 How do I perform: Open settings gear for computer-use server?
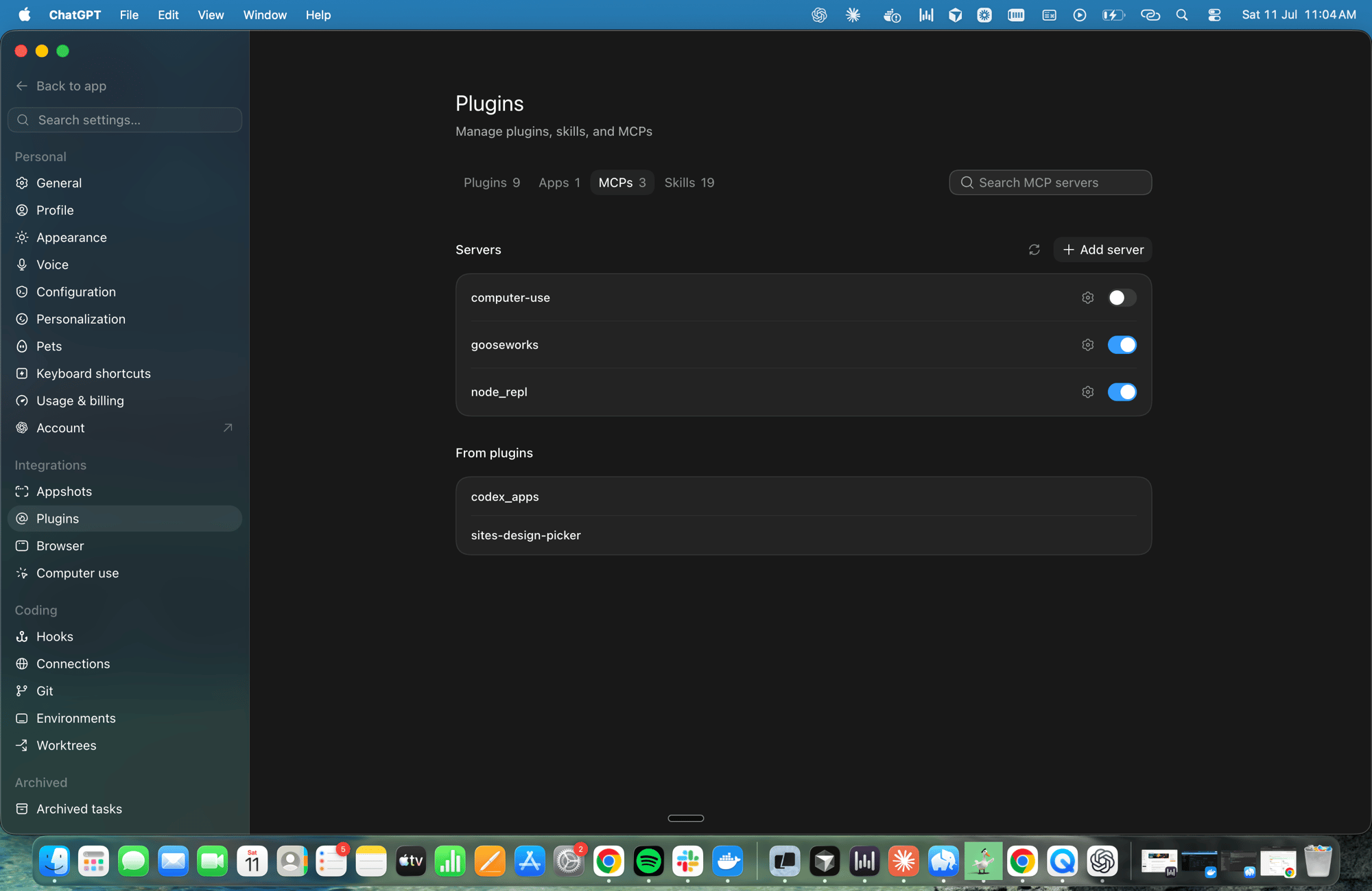point(1087,298)
